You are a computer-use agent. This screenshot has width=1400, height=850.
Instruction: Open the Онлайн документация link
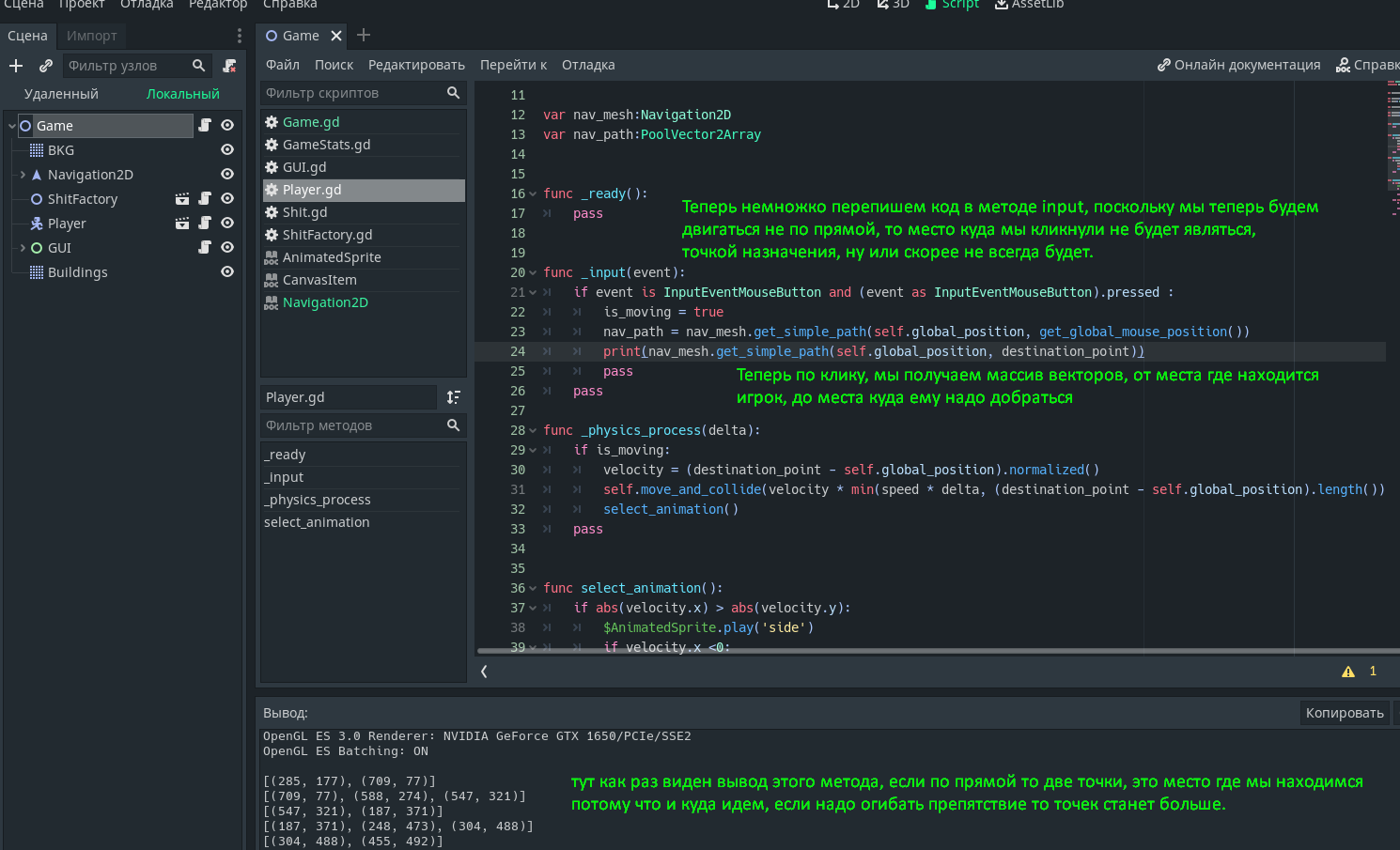[1238, 65]
